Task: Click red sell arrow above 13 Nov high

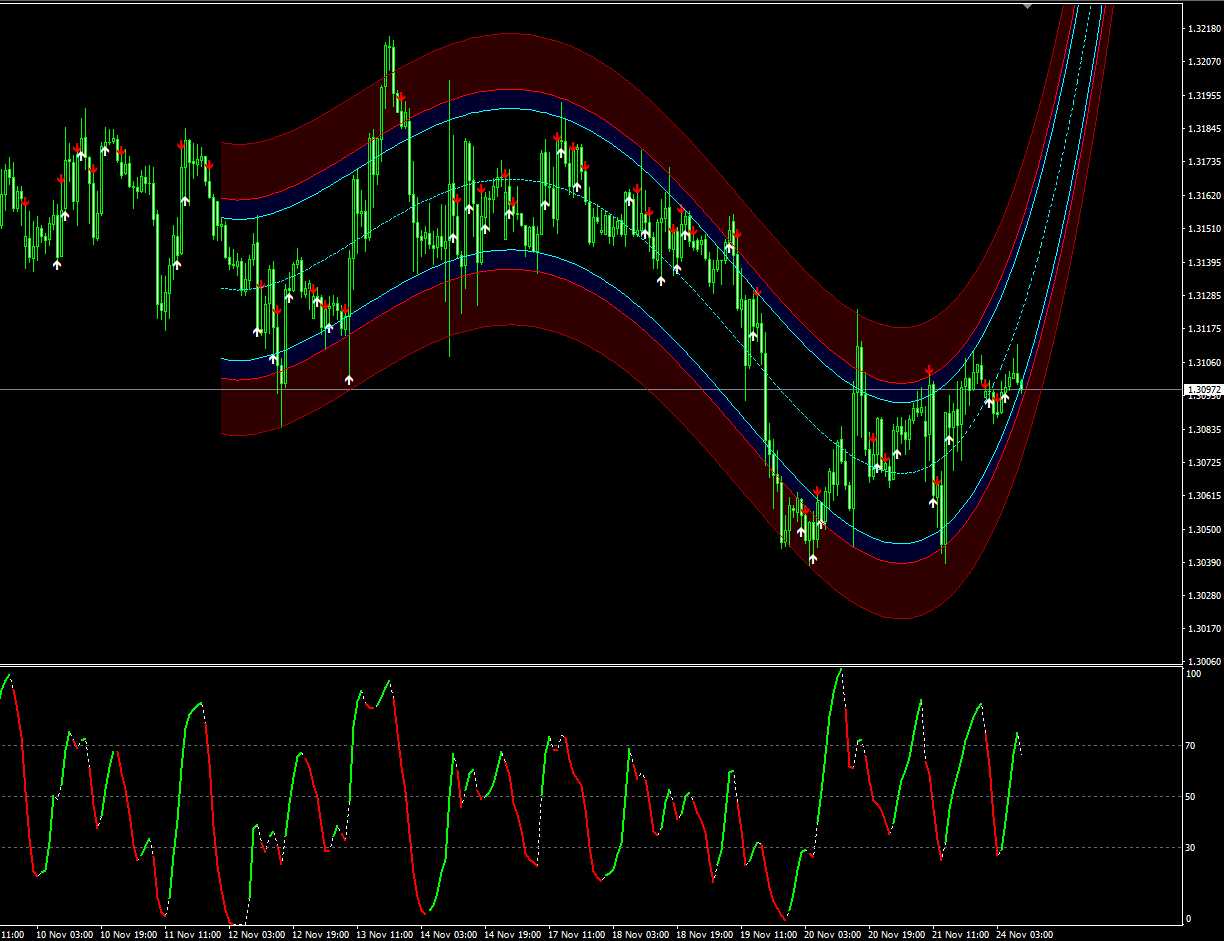Action: (x=400, y=97)
